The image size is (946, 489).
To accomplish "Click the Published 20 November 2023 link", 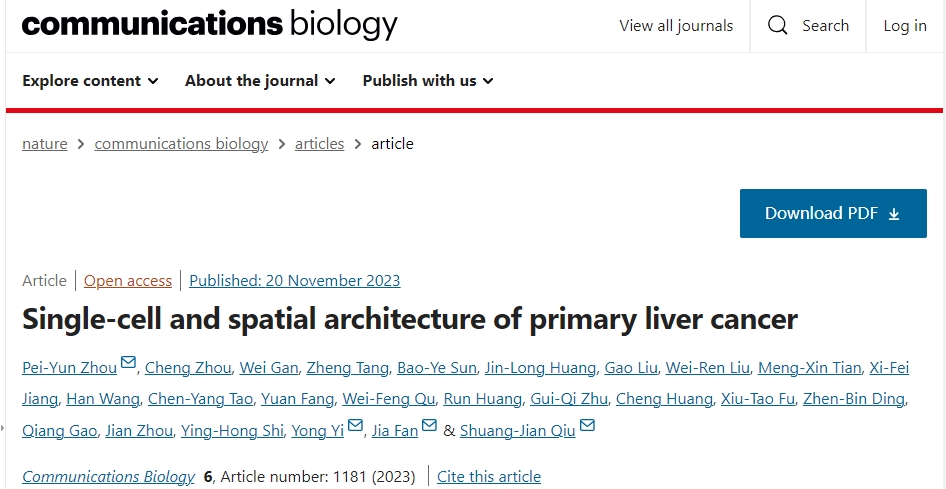I will tap(294, 281).
